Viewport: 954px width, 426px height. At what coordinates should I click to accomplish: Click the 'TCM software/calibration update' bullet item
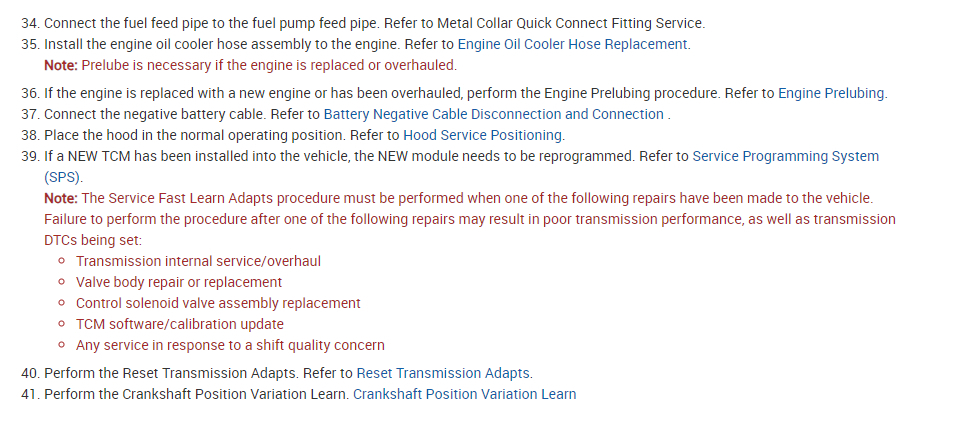pyautogui.click(x=180, y=324)
